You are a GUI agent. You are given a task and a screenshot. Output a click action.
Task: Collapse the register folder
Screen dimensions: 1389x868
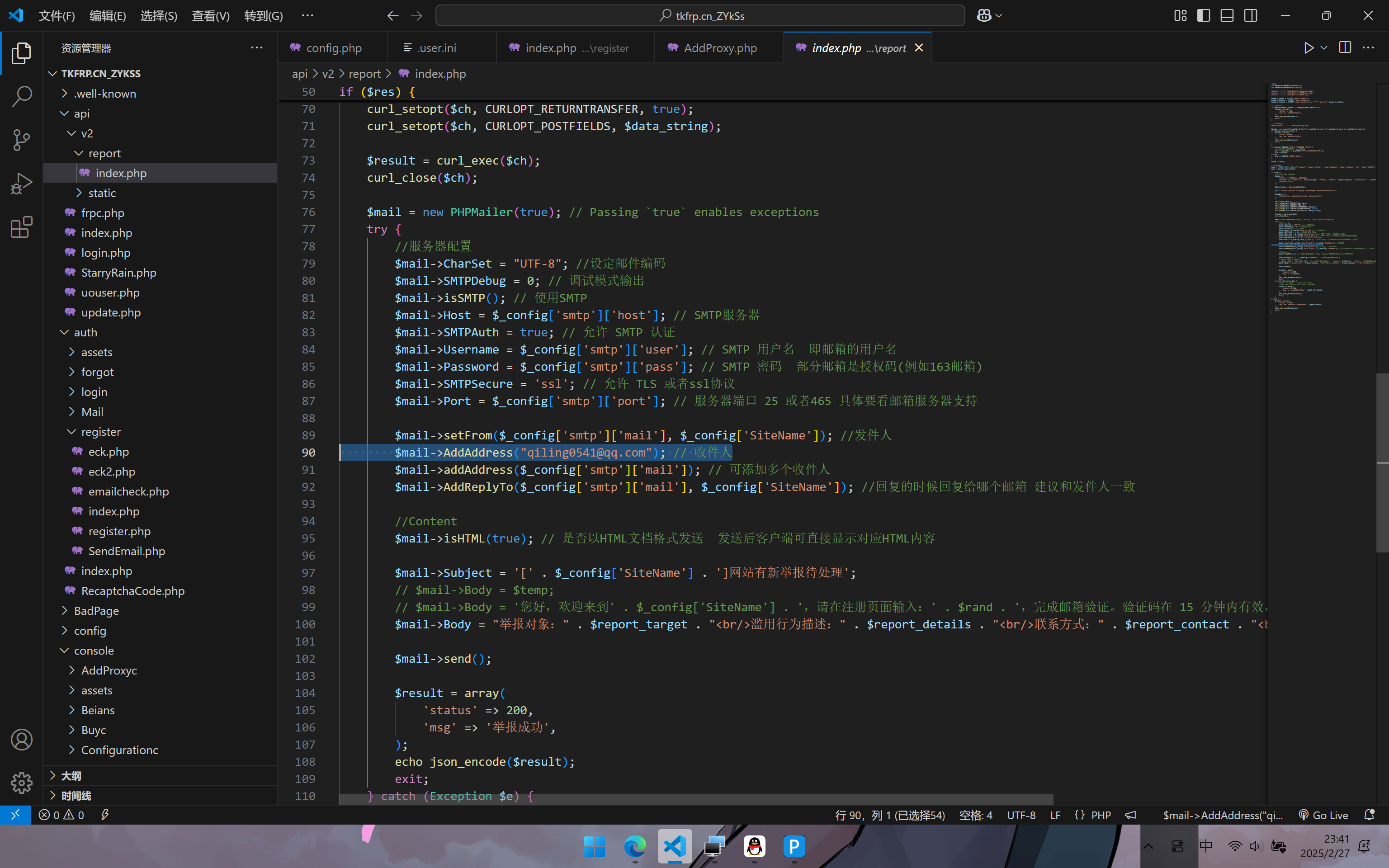[x=100, y=432]
